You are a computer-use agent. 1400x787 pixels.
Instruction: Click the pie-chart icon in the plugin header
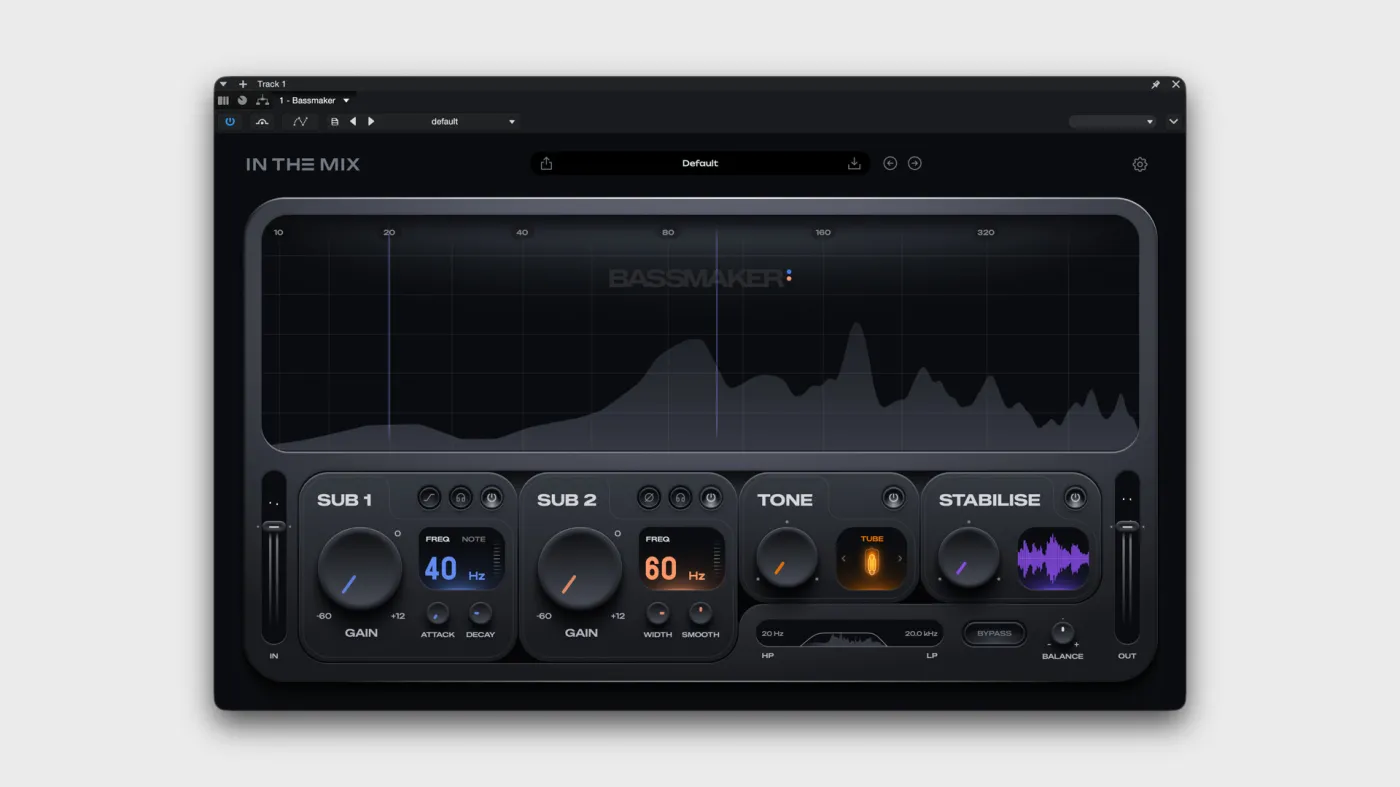[242, 100]
